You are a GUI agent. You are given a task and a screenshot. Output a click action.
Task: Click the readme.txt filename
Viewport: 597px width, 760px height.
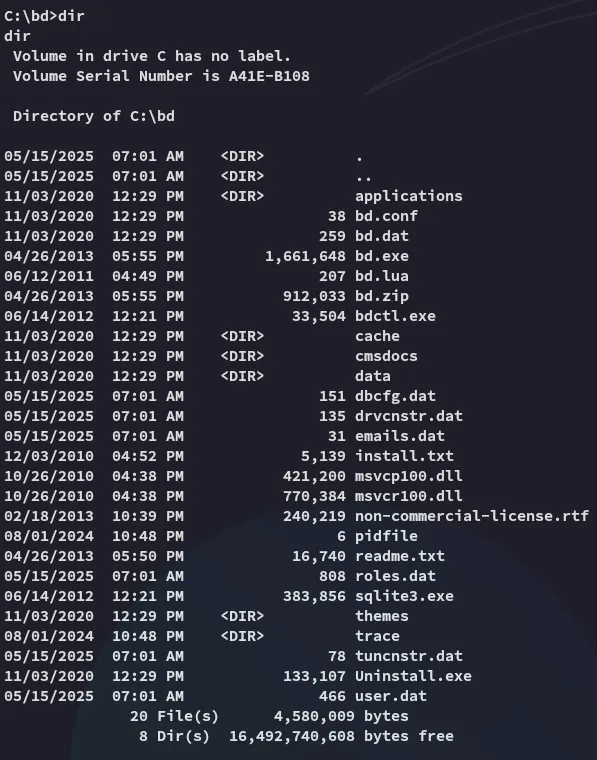(400, 556)
